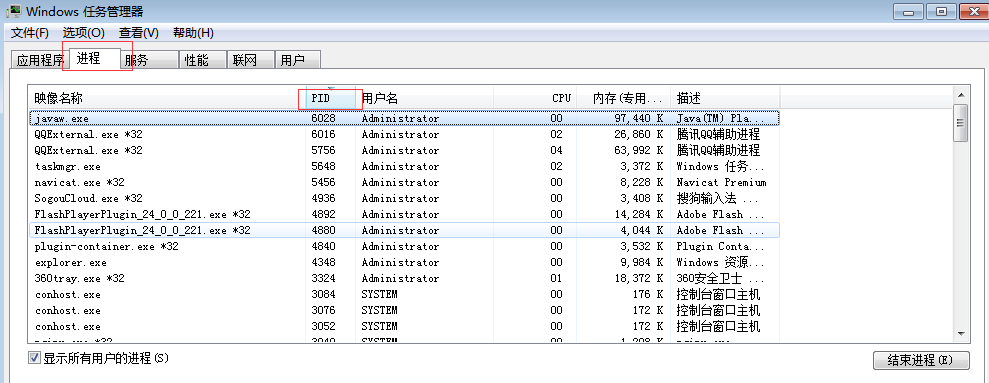The image size is (989, 383).
Task: Select FlashPlayerPlugin process with PID 4892
Action: pyautogui.click(x=404, y=215)
